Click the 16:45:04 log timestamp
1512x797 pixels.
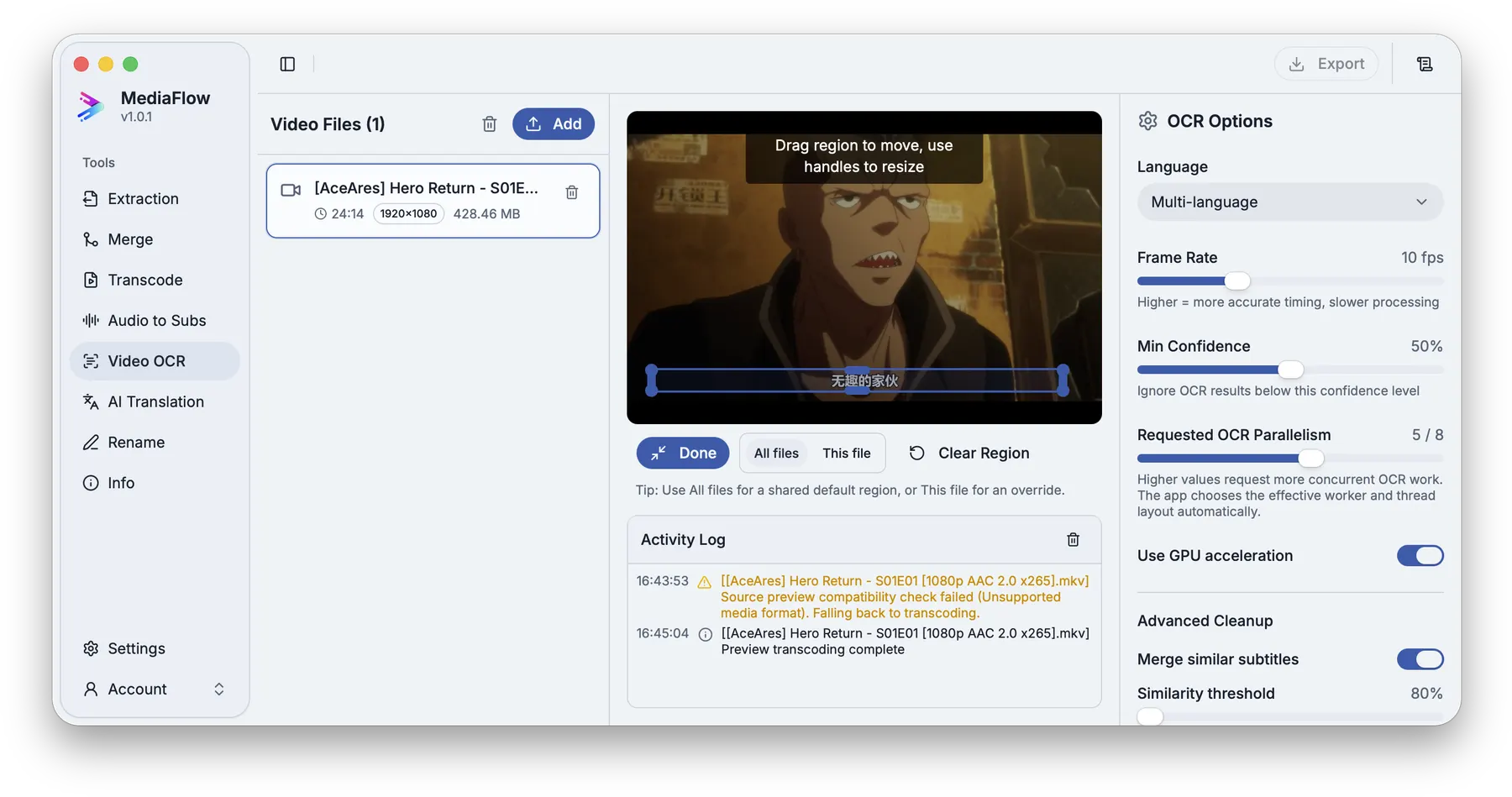[x=662, y=633]
